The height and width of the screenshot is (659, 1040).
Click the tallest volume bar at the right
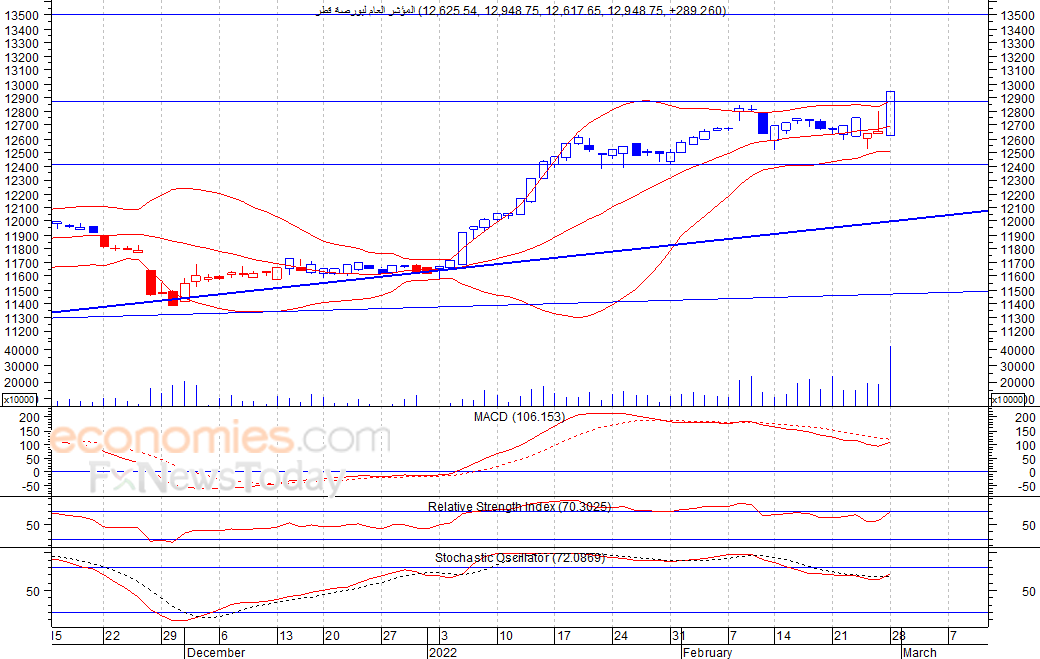click(890, 376)
